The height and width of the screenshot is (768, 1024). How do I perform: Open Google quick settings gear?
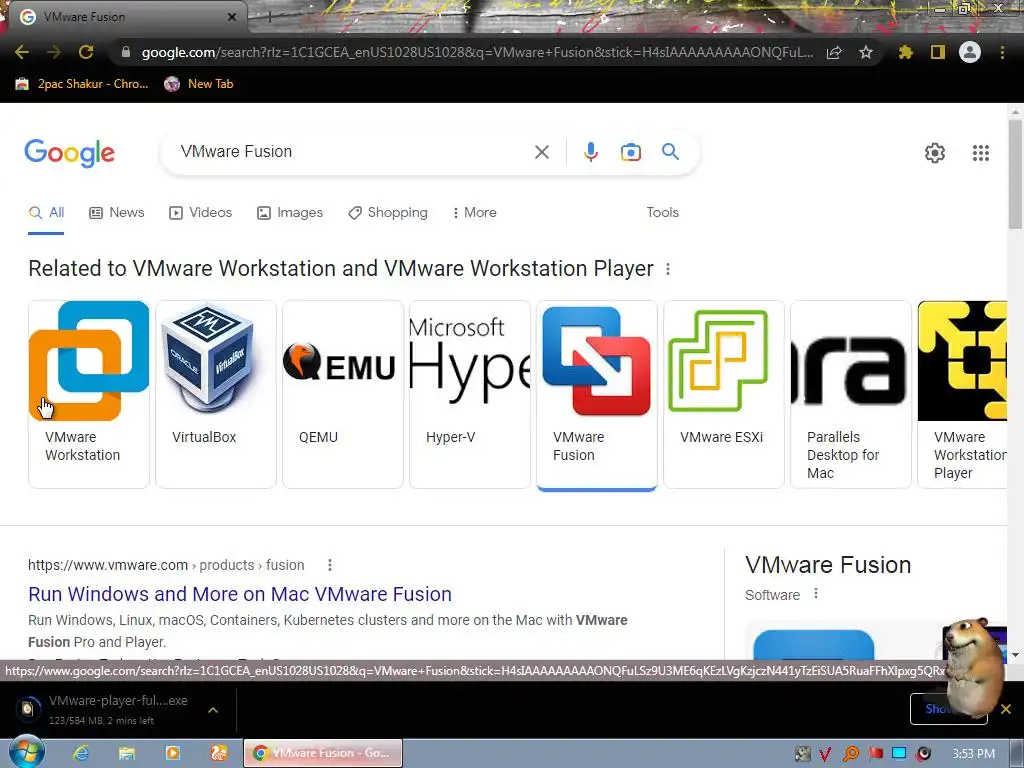coord(935,153)
